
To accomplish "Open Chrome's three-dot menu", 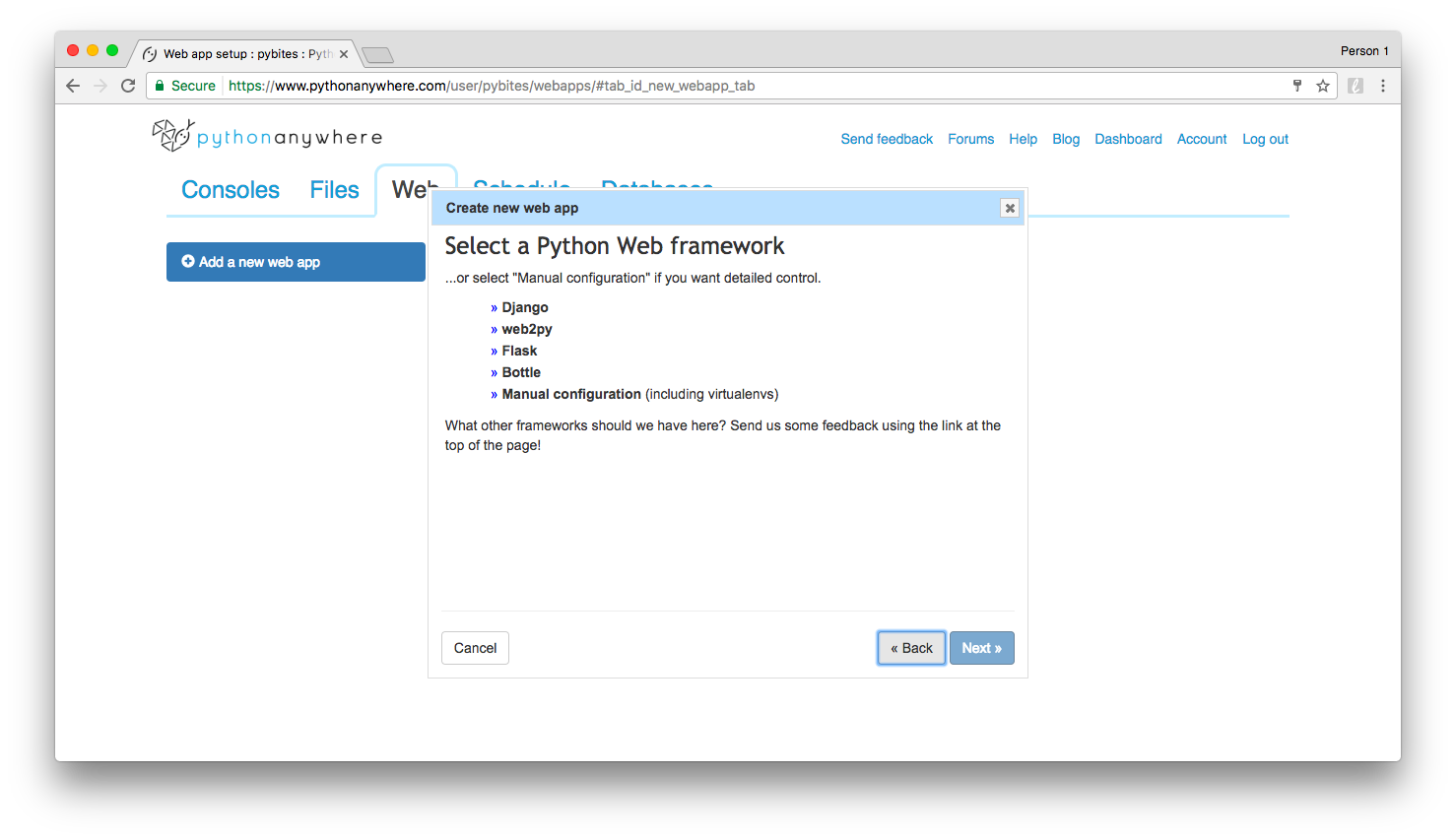I will tap(1383, 86).
